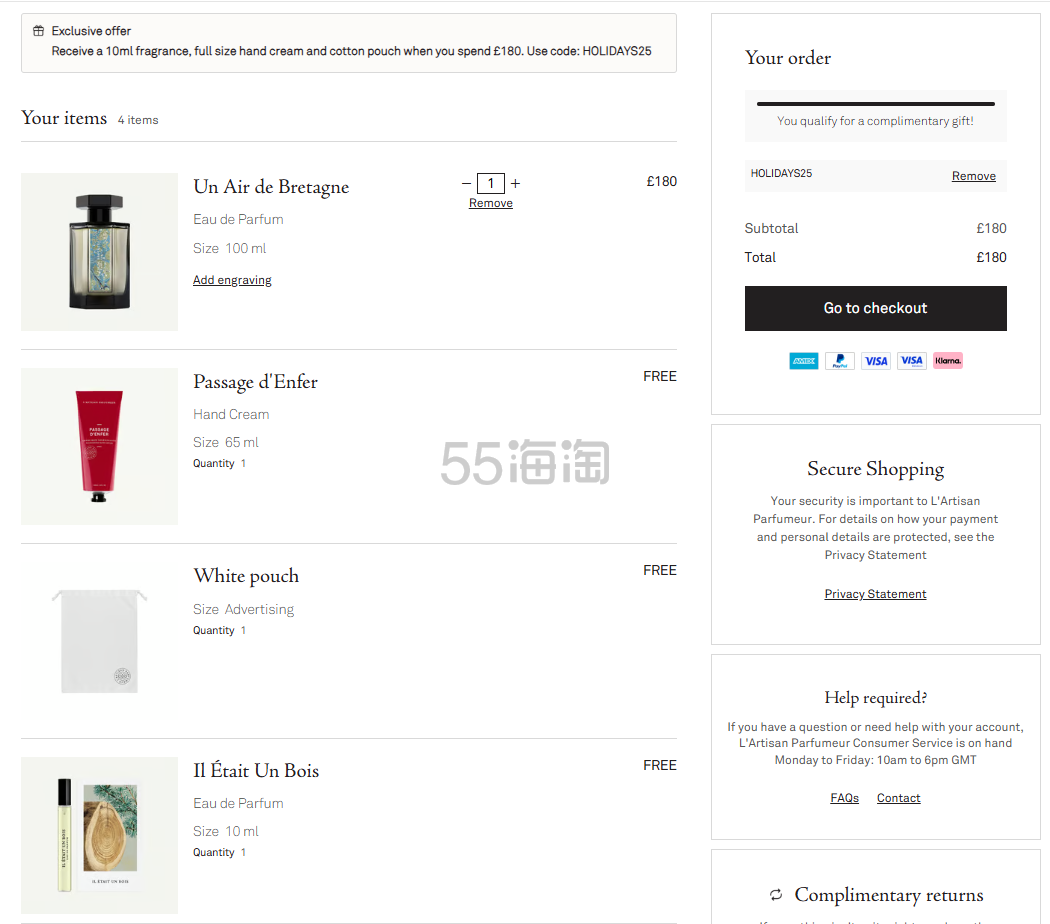Increase Un Air de Bretagne quantity
The image size is (1050, 924).
516,183
